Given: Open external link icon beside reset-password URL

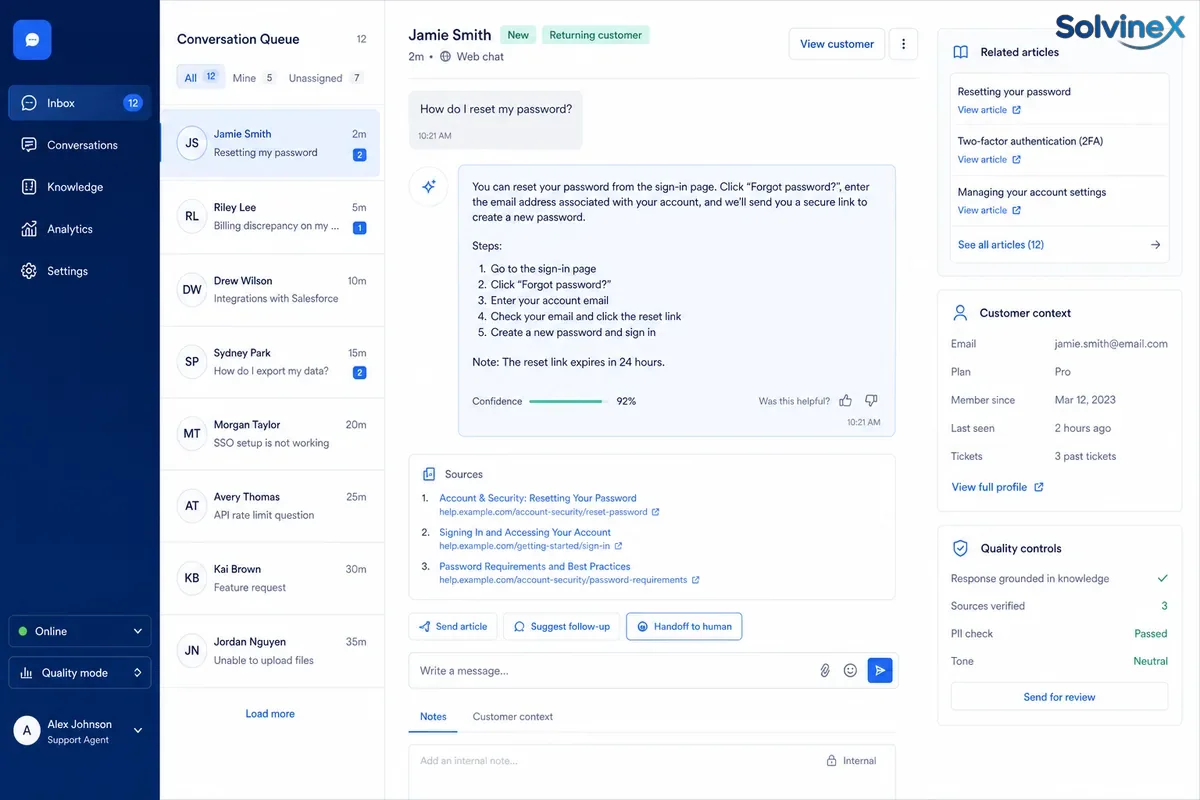Looking at the screenshot, I should 656,512.
